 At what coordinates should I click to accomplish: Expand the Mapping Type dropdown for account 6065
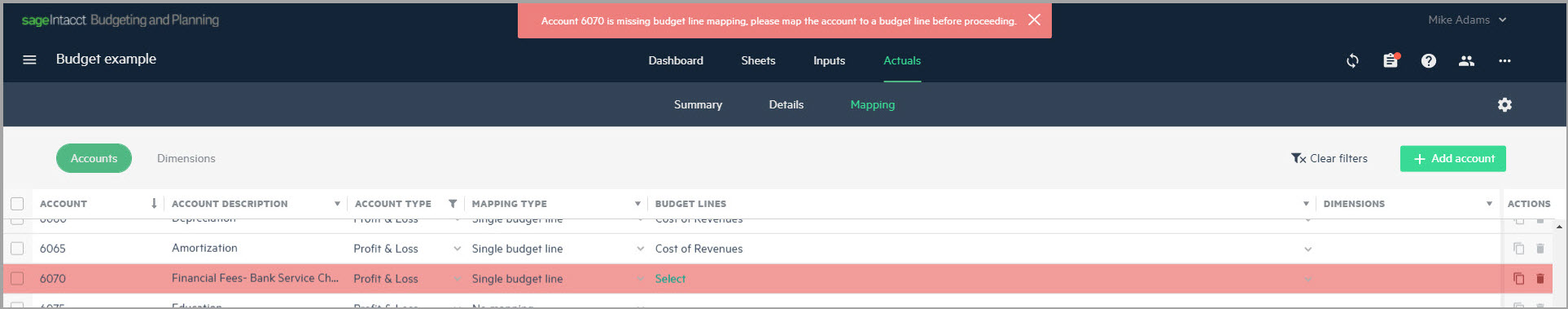coord(640,249)
